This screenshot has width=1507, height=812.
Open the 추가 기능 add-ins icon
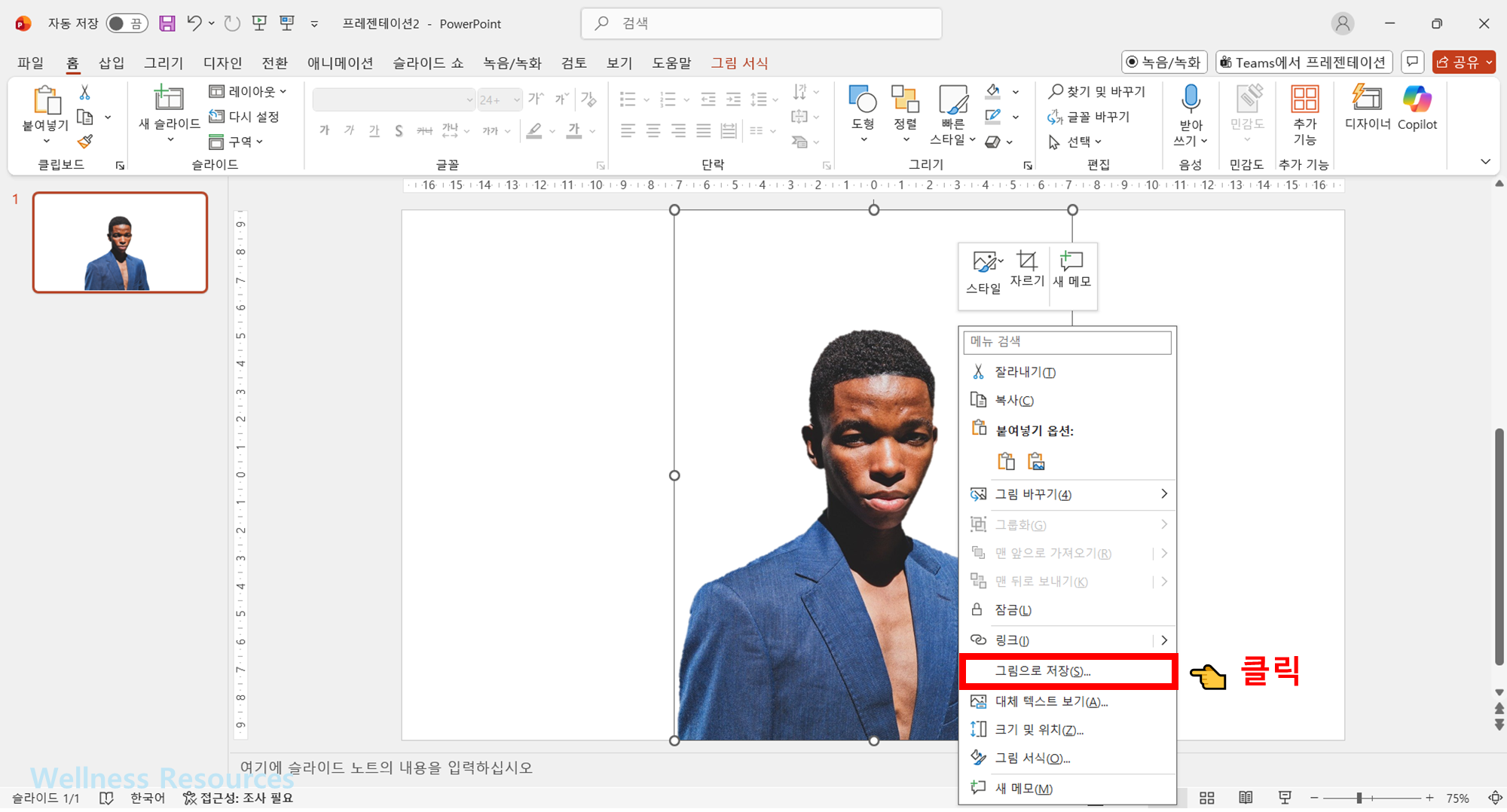click(x=1305, y=99)
